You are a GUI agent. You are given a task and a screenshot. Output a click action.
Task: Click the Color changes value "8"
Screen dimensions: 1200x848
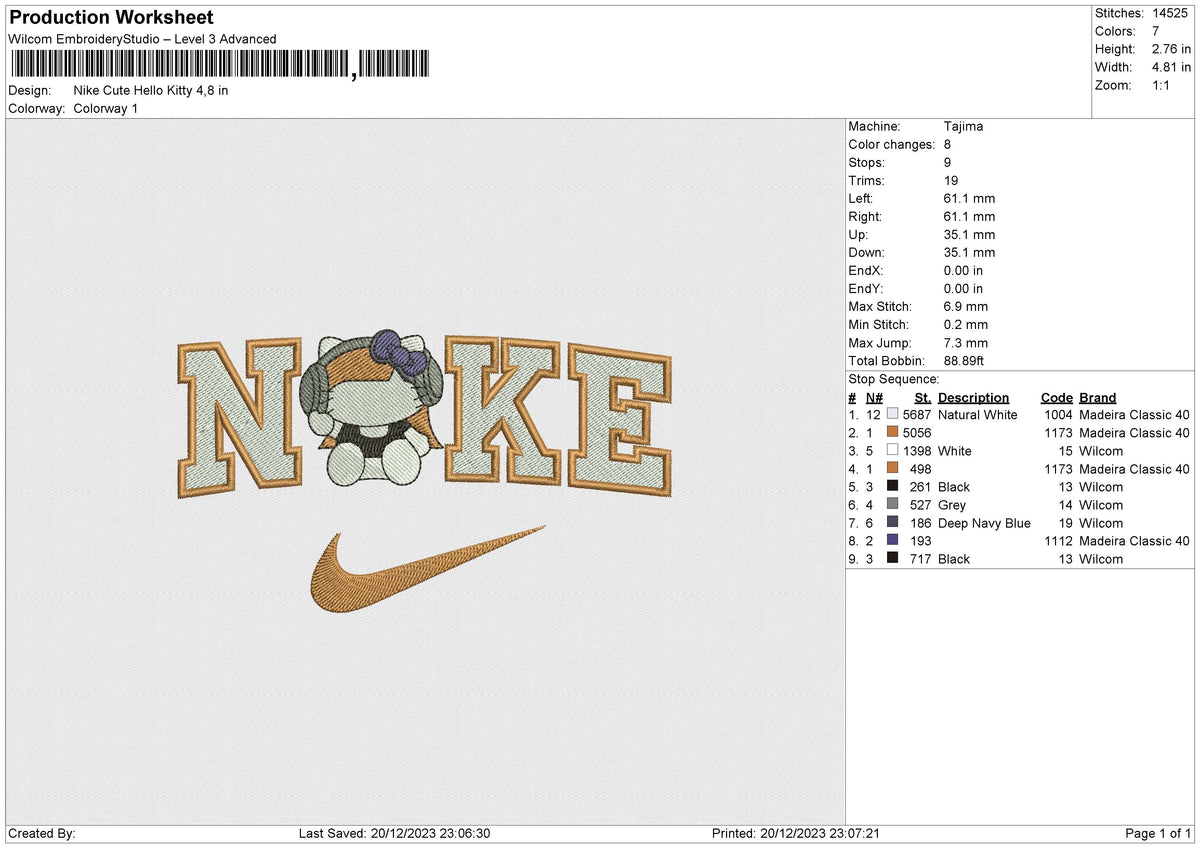click(948, 145)
